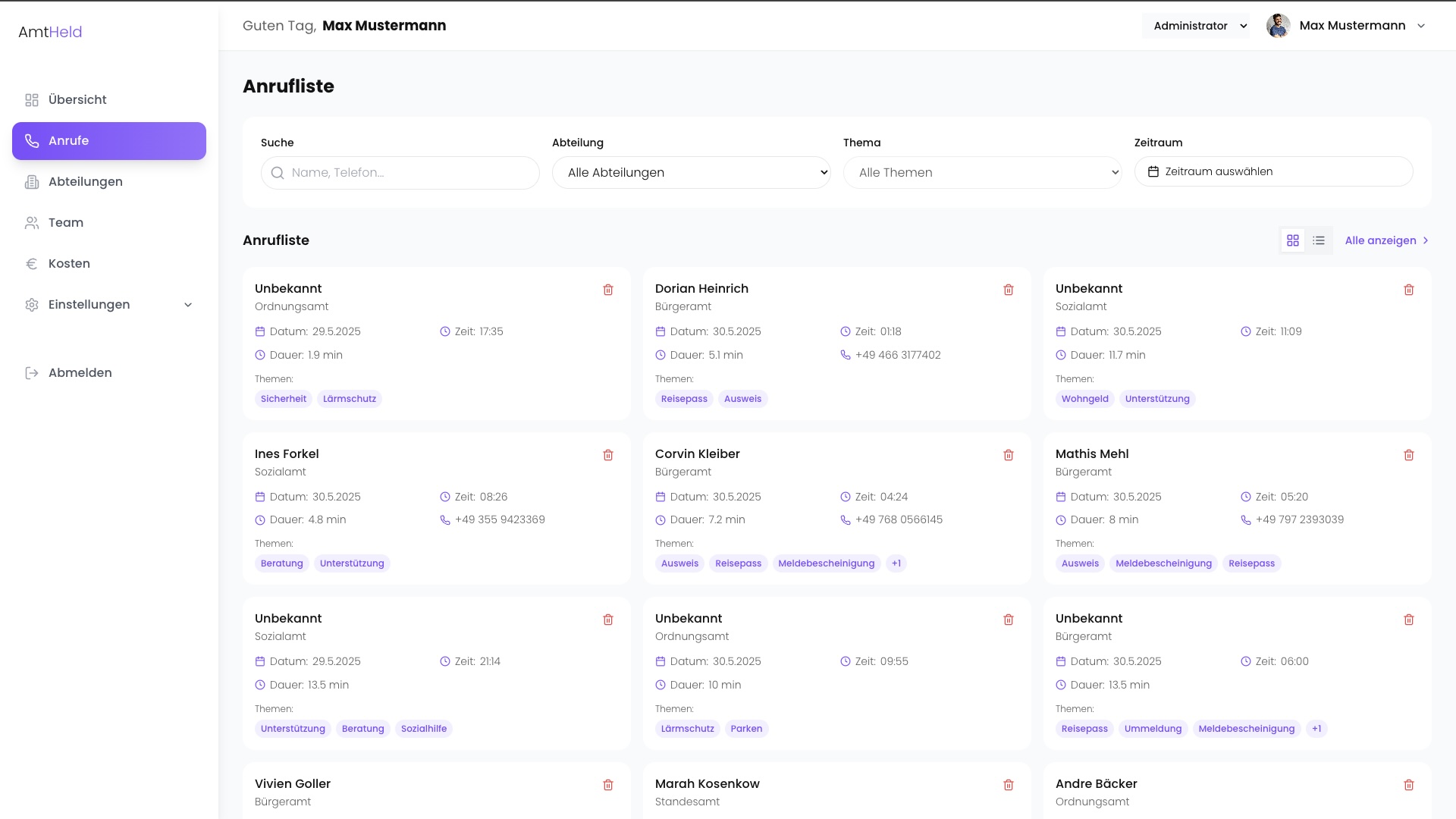Click Abmelden to log out
Screen dimensions: 1456x819
[80, 373]
